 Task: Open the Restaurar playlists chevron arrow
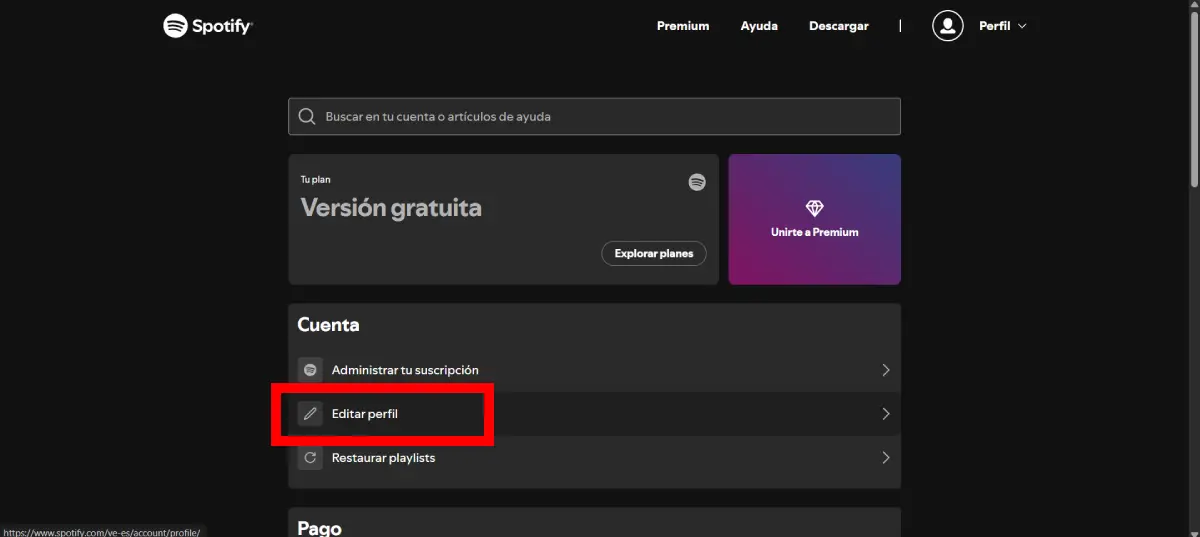[885, 458]
